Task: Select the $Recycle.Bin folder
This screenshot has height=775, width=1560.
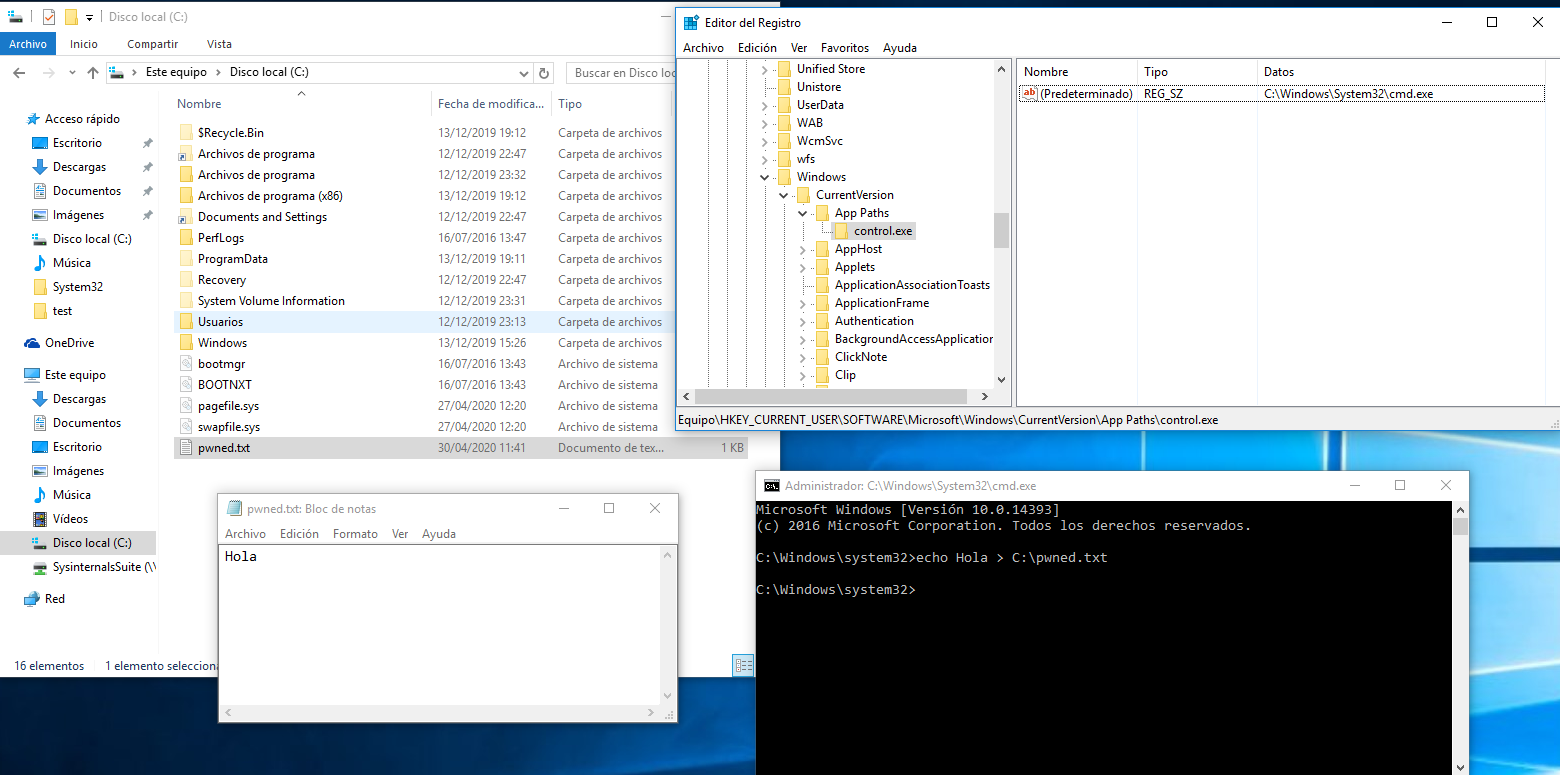Action: point(231,133)
